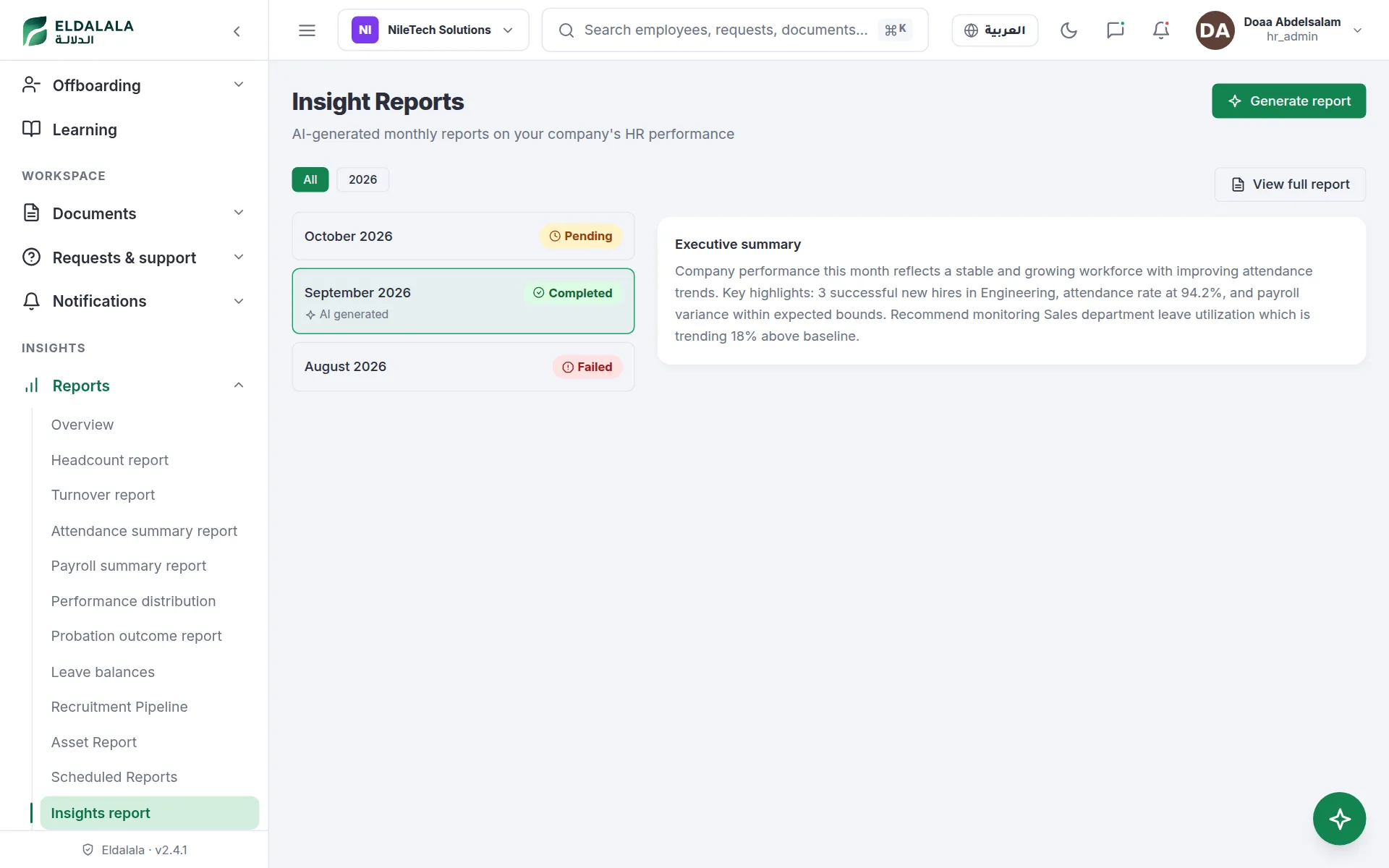Open the NileTech Solutions company dropdown
The width and height of the screenshot is (1389, 868).
coord(433,30)
